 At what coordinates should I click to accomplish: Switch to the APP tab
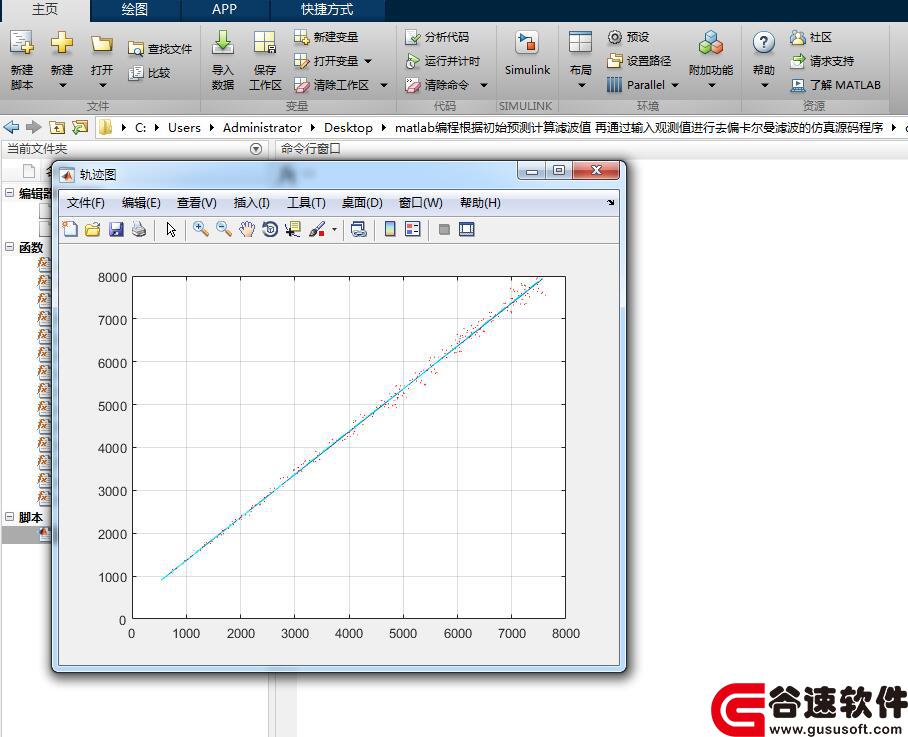pyautogui.click(x=224, y=10)
